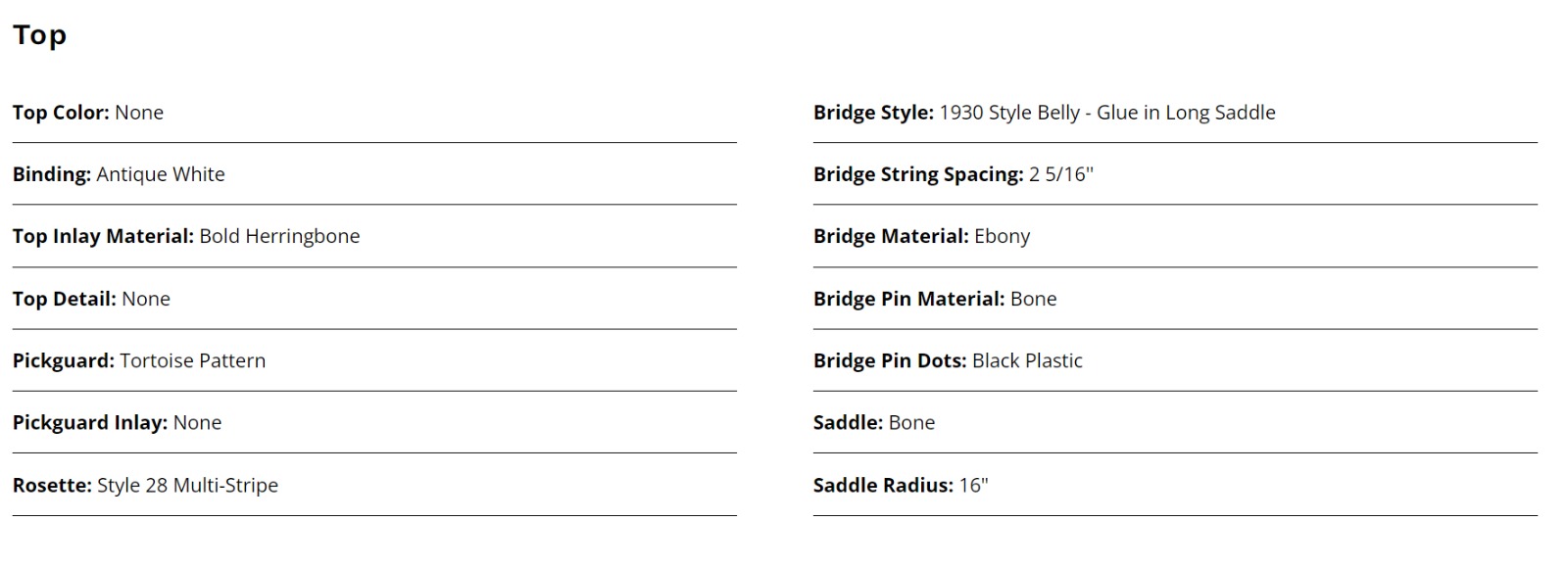Screen dimensions: 1568x569
Task: Select the Bridge Pin Material: Bone row
Action: (x=1175, y=299)
